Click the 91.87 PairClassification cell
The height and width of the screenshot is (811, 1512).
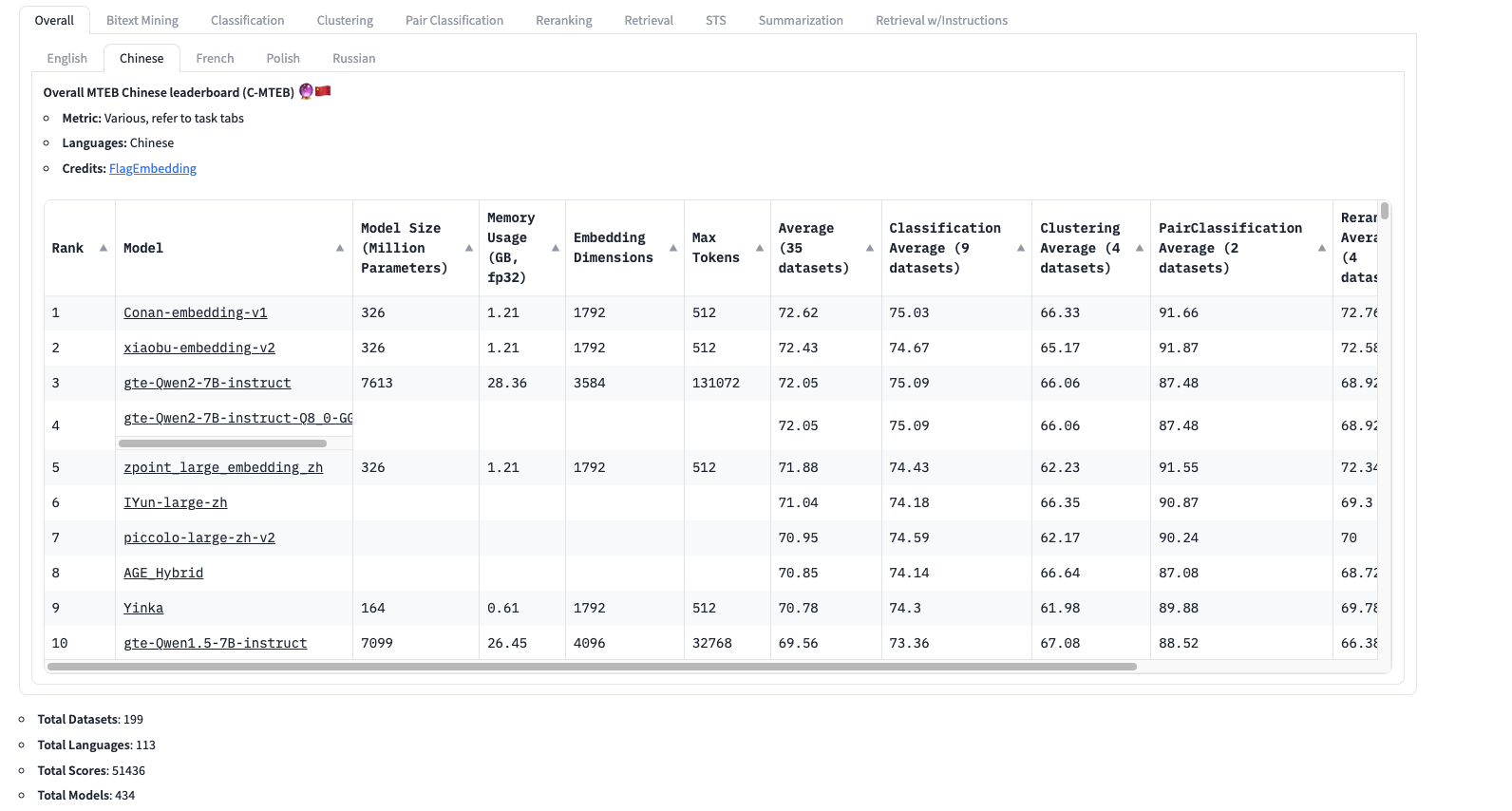coord(1240,348)
